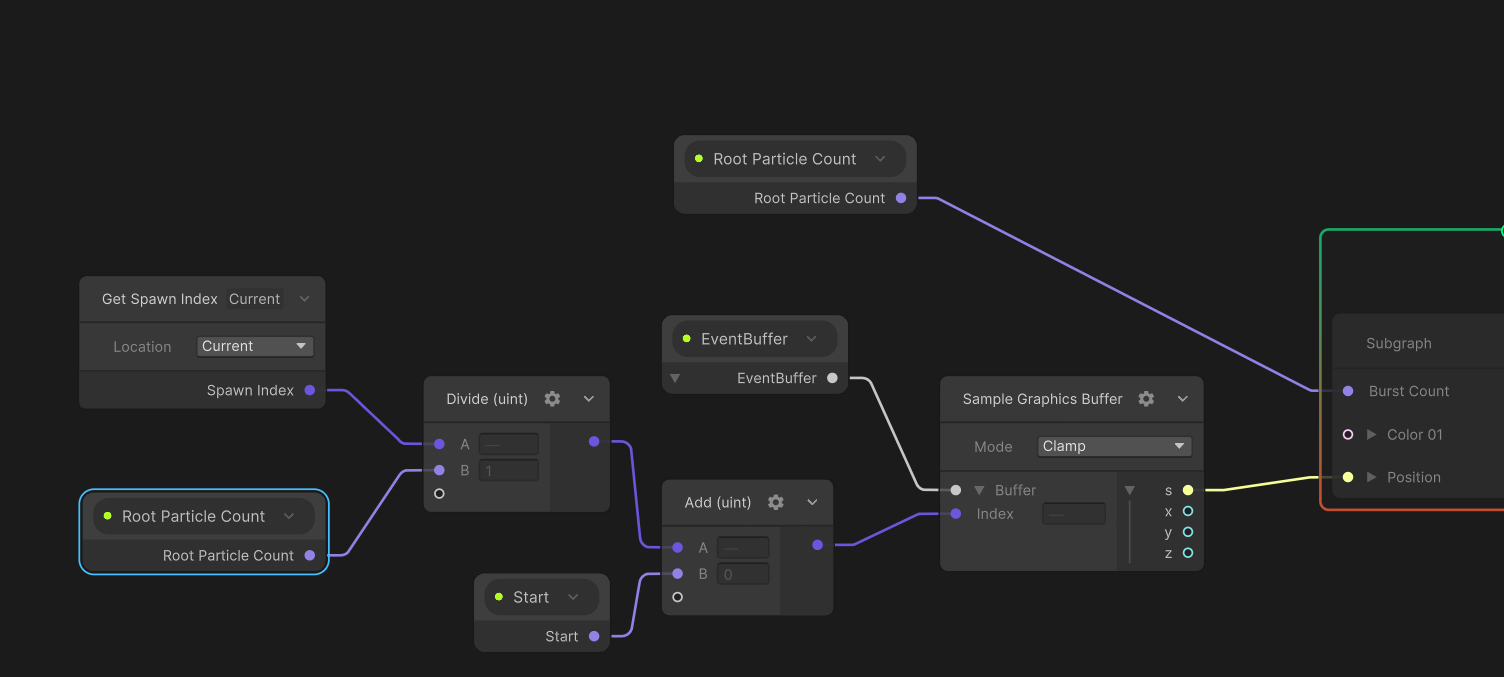The height and width of the screenshot is (677, 1504).
Task: Expand the Position disclosure triangle
Action: coord(1372,477)
